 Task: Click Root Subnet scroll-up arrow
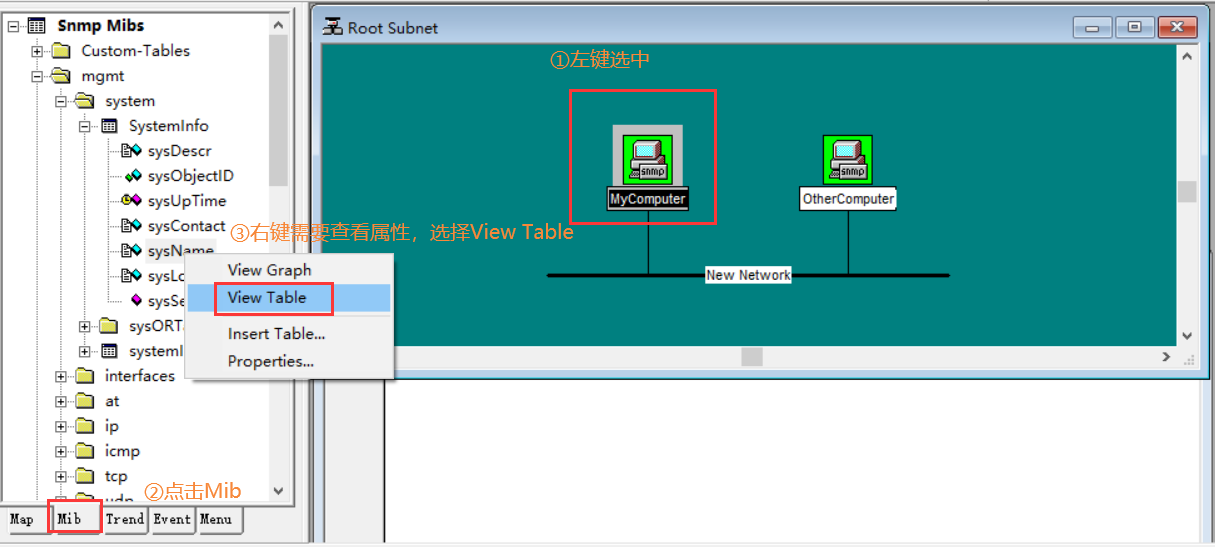coord(1187,58)
